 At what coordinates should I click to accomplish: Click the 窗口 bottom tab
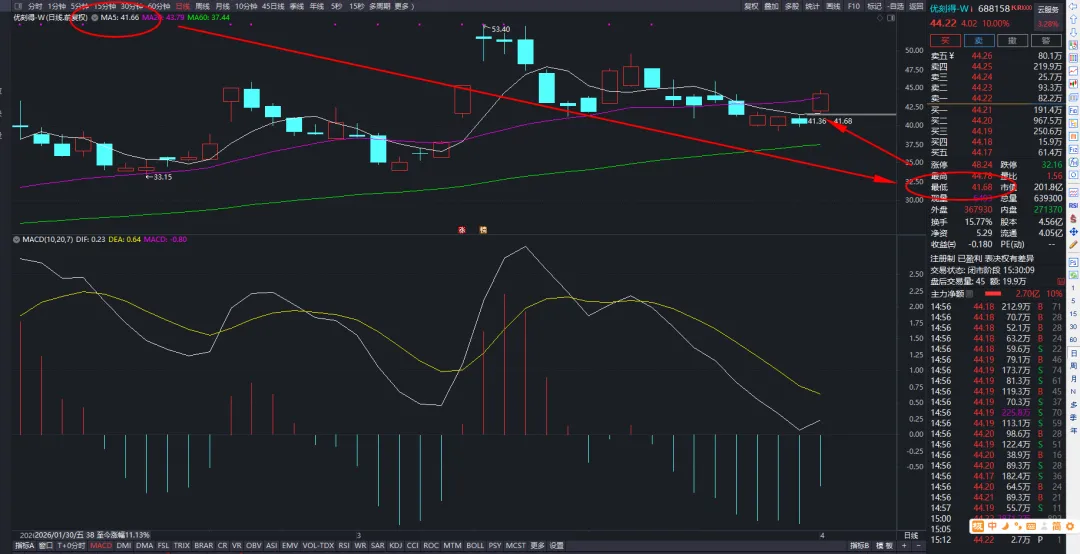(x=45, y=545)
